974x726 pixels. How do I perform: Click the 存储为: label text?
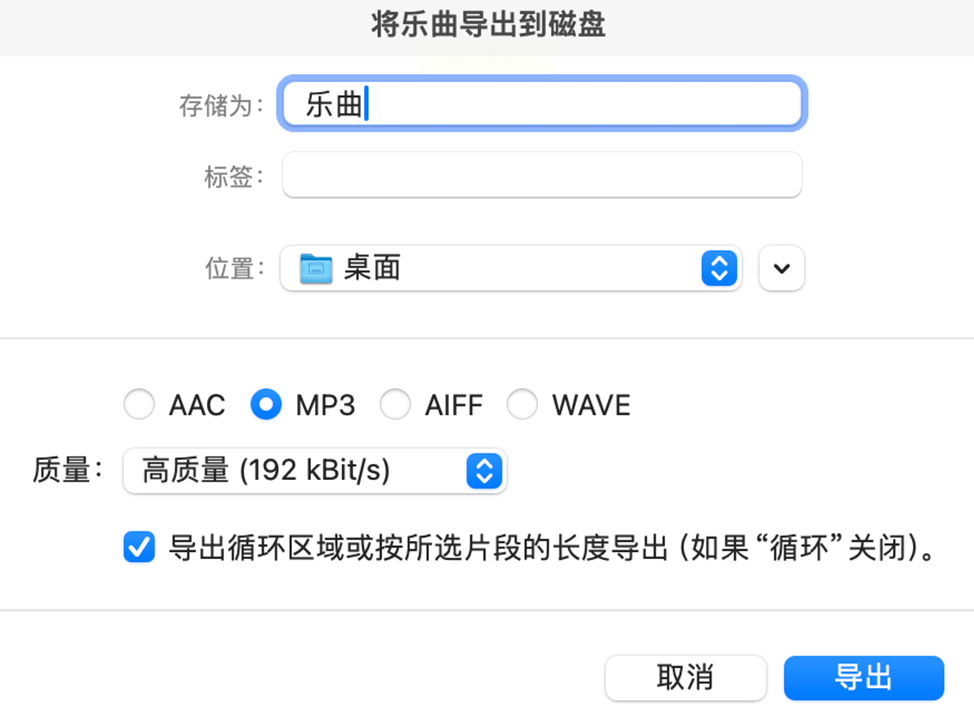[x=221, y=105]
